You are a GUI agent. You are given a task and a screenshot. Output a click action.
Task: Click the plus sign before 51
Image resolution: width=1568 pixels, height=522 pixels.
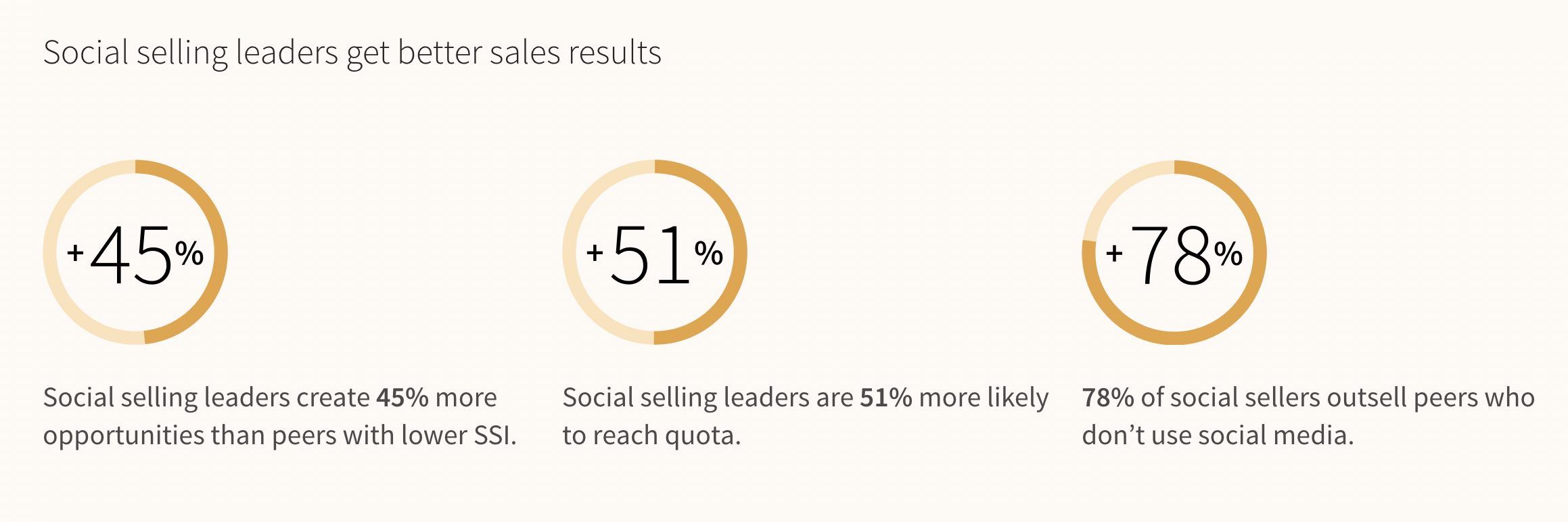(x=595, y=254)
